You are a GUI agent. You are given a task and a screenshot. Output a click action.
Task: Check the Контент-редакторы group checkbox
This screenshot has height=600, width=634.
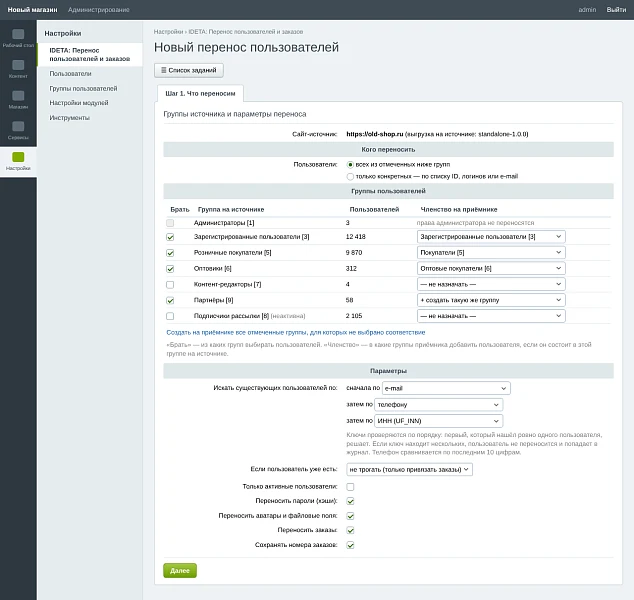click(170, 285)
